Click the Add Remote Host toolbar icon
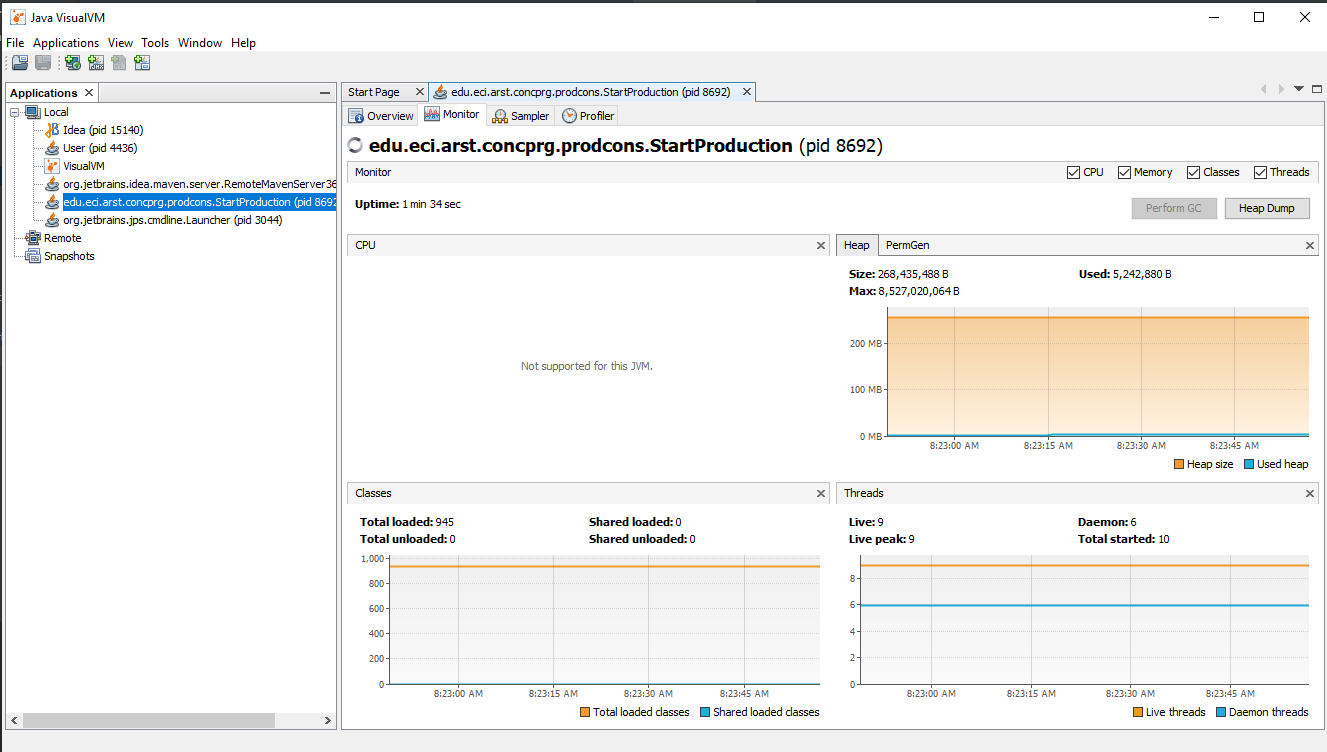 click(72, 63)
